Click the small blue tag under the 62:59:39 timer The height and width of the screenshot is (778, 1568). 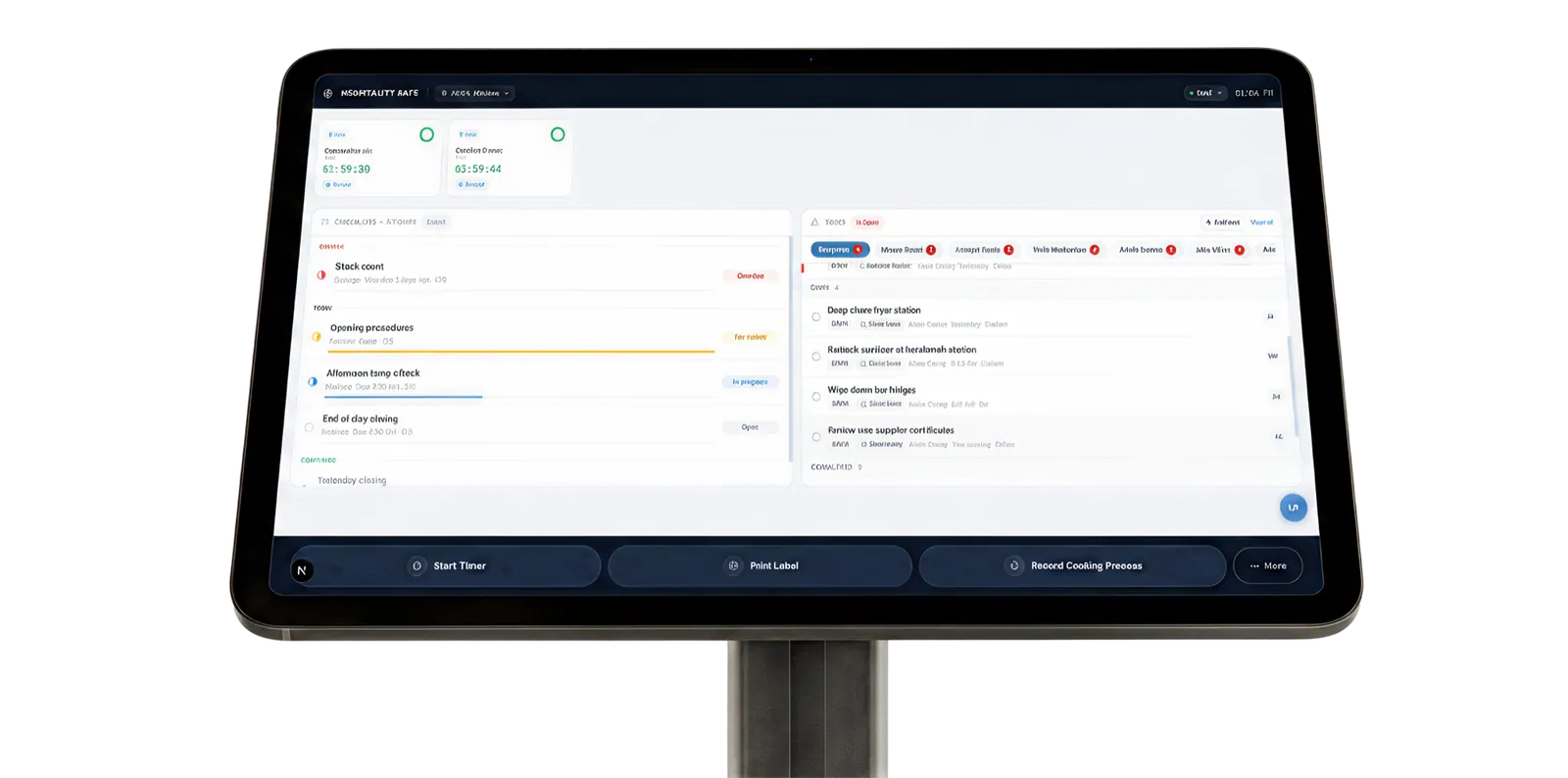[x=338, y=184]
